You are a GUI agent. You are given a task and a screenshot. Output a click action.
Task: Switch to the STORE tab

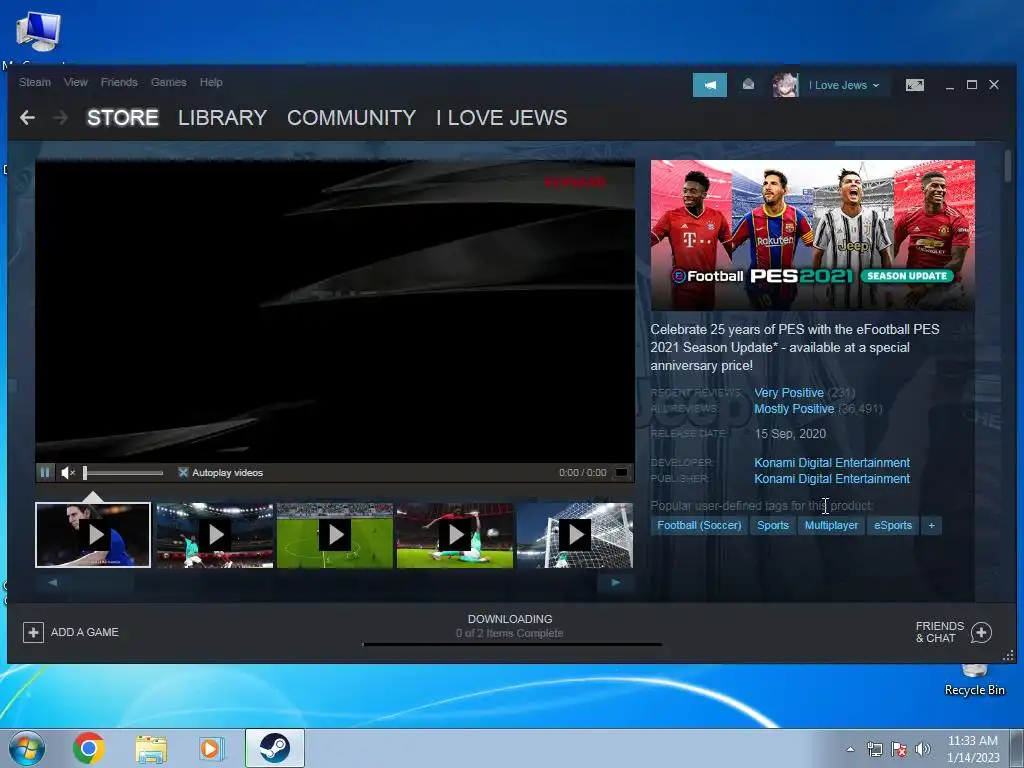tap(123, 118)
